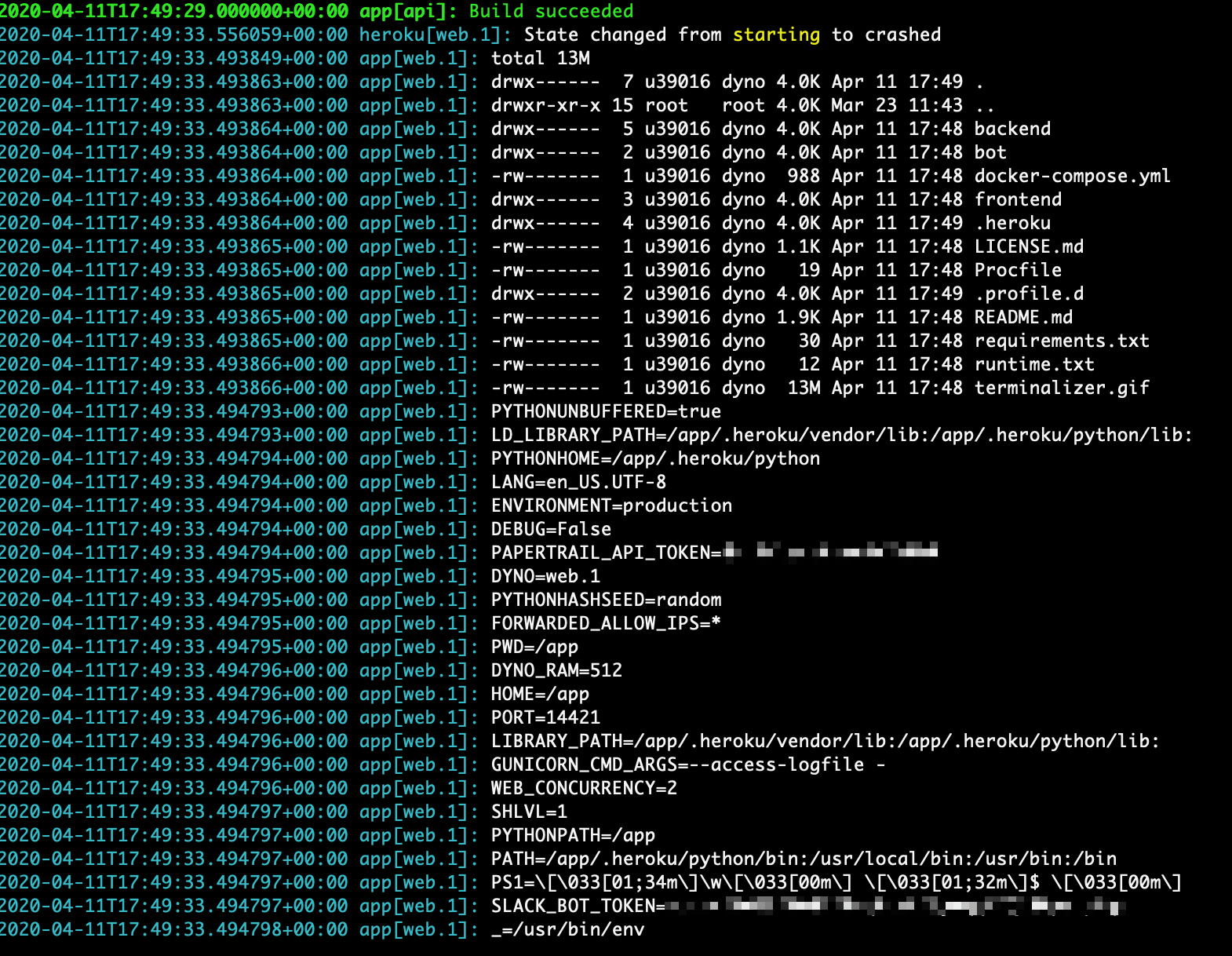
Task: Click 'GUNICORN_CMD_ARGS=--access-logfile -' line
Action: 688,764
